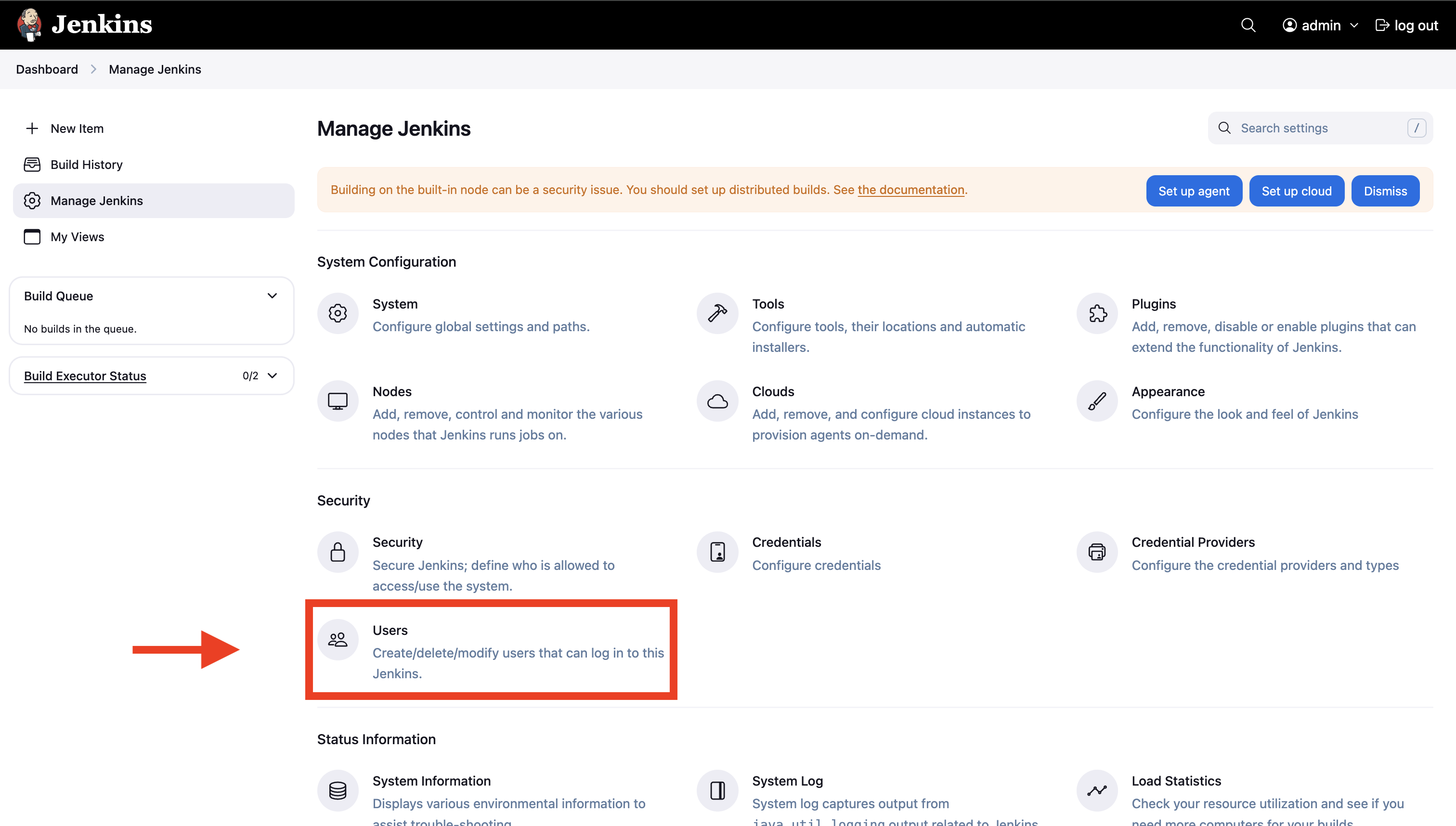This screenshot has height=826, width=1456.
Task: Select Build History in sidebar
Action: pyautogui.click(x=153, y=165)
